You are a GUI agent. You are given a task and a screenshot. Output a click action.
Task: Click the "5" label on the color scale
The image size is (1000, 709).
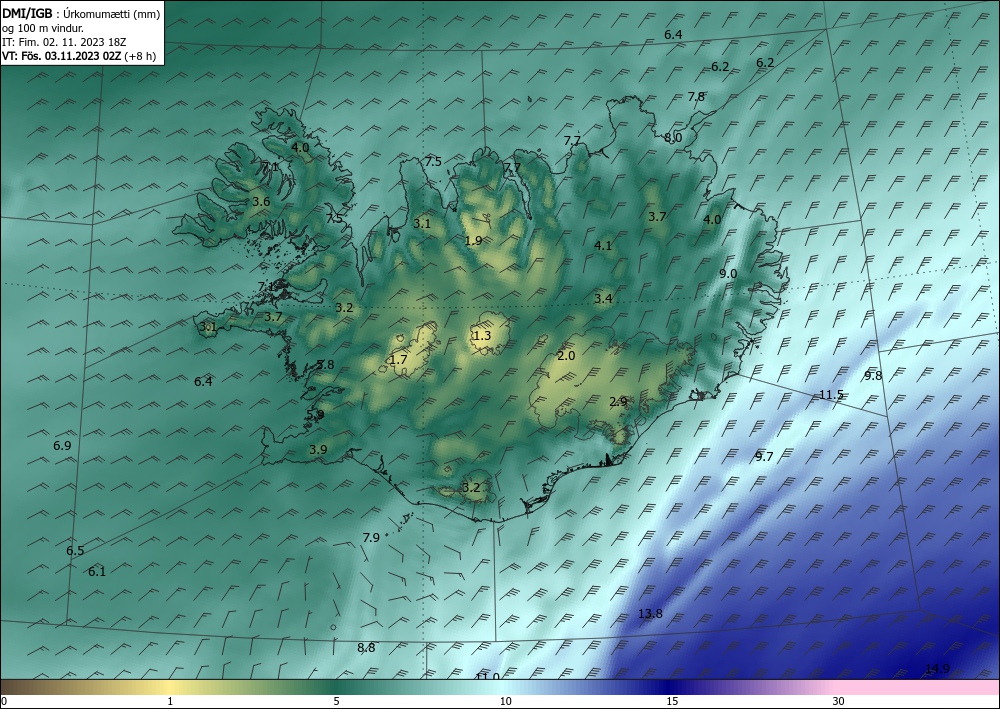pos(335,701)
